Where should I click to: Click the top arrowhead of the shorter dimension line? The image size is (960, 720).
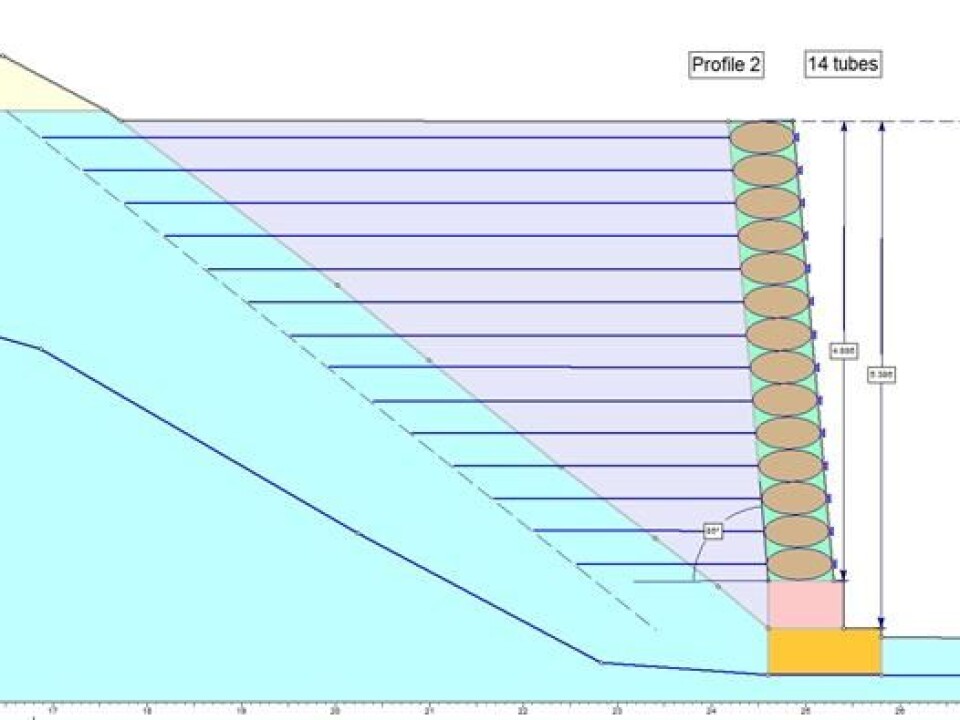(845, 128)
